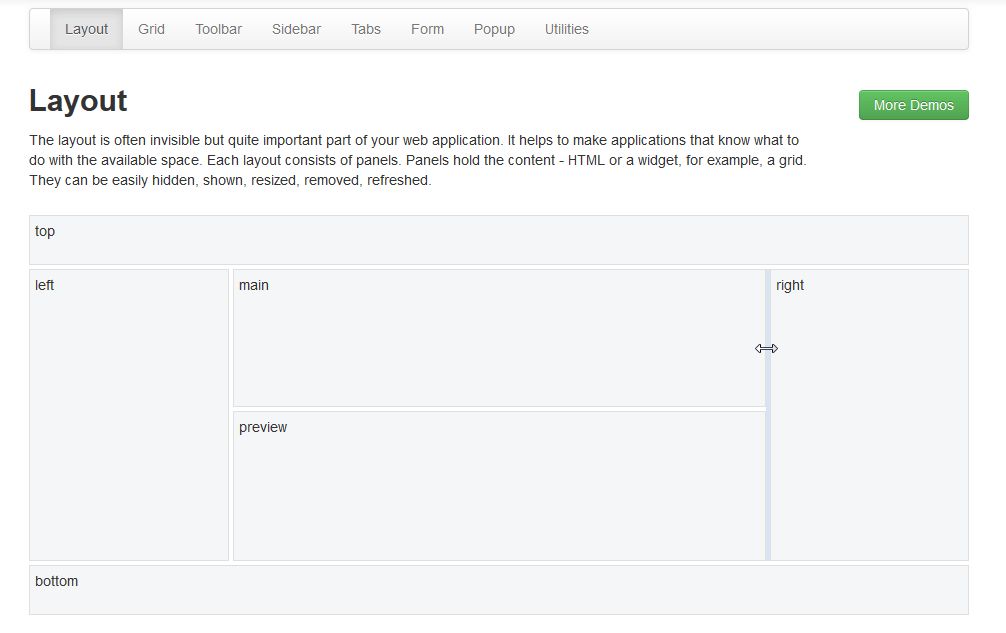
Task: Click inside the top panel
Action: tap(500, 240)
